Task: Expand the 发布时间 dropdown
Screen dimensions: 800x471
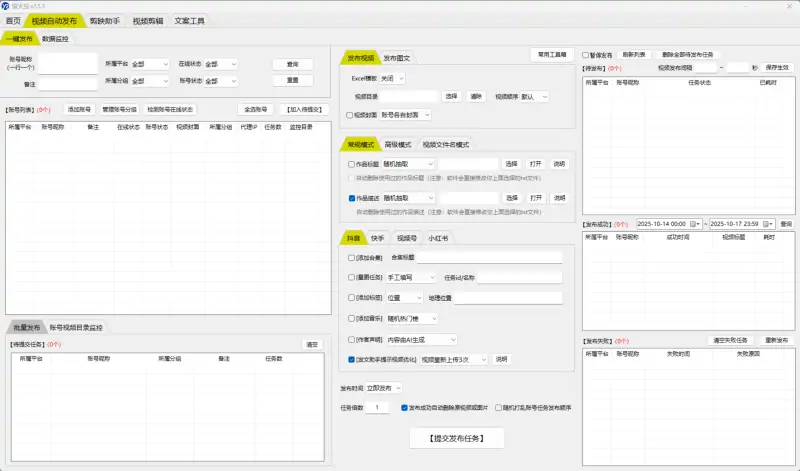Action: point(384,387)
